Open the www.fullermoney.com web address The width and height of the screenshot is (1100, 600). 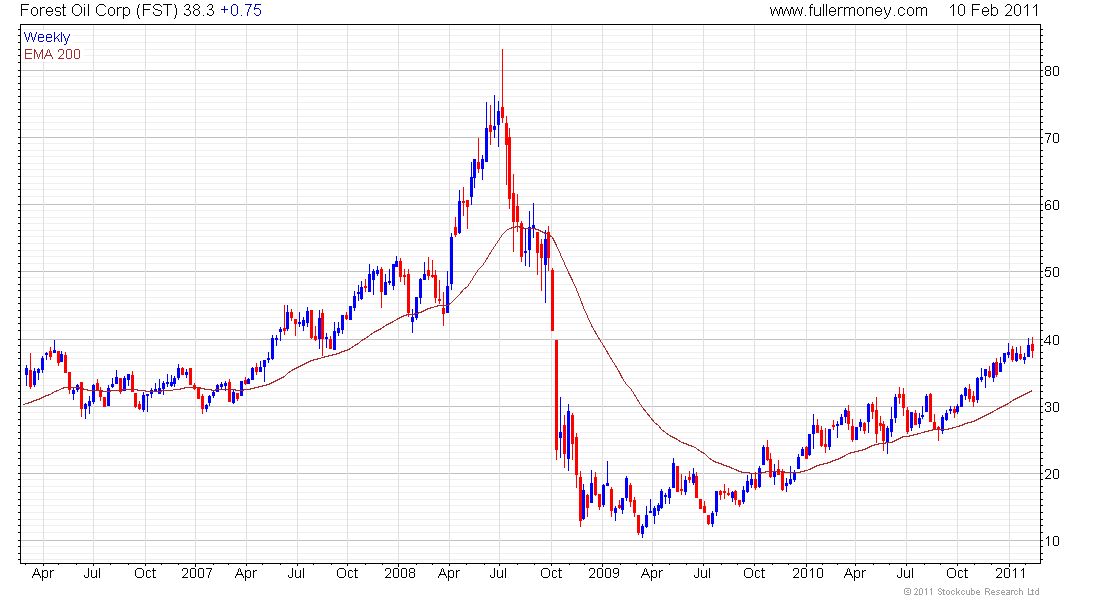[848, 11]
